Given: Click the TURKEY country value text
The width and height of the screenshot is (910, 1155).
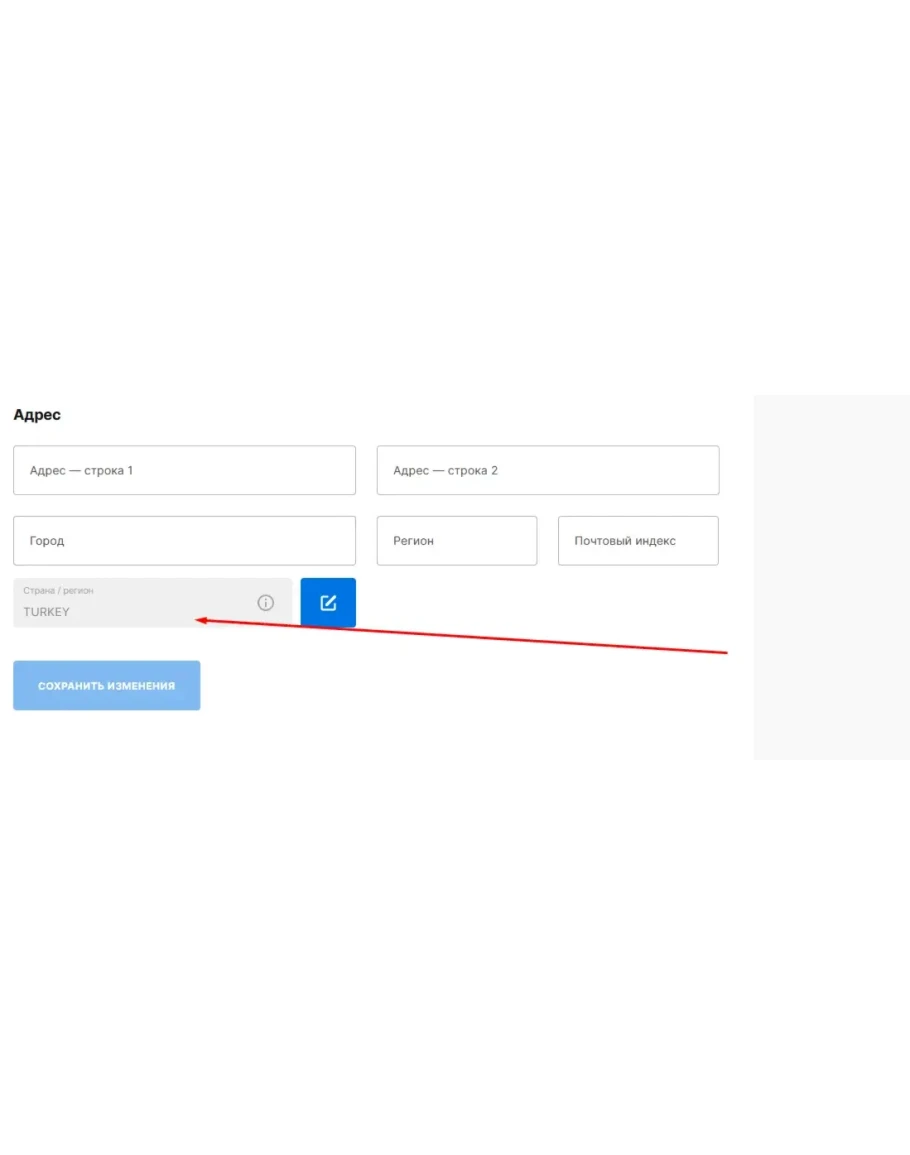Looking at the screenshot, I should [x=47, y=612].
